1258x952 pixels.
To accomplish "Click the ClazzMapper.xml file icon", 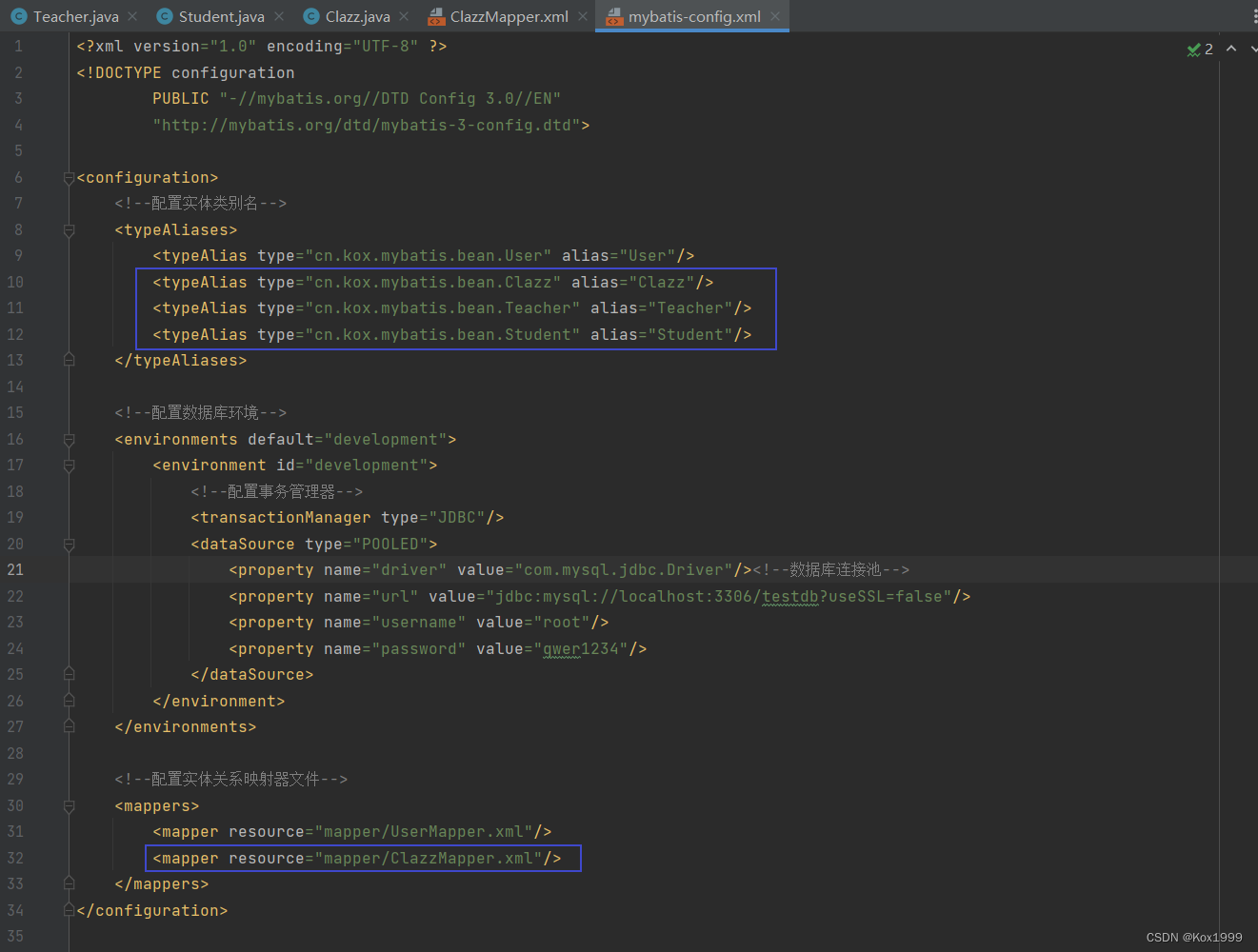I will click(436, 16).
